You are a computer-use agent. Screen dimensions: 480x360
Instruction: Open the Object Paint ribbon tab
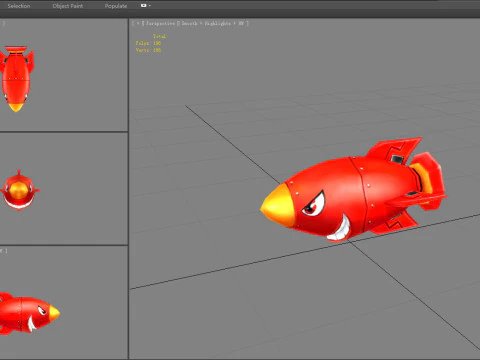(x=68, y=6)
